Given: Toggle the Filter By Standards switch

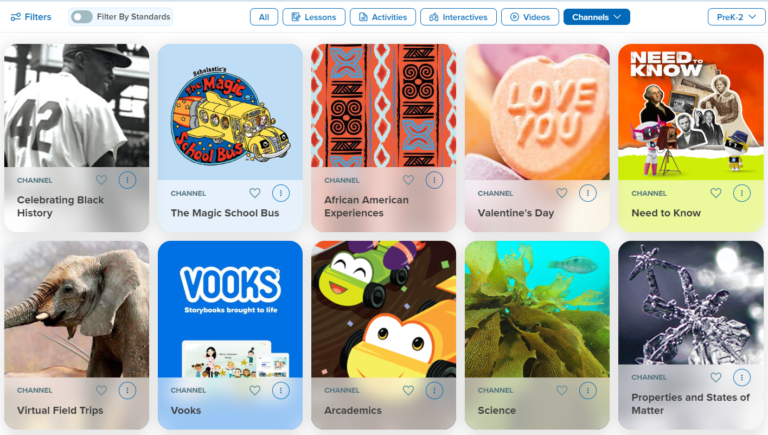Looking at the screenshot, I should click(x=81, y=17).
